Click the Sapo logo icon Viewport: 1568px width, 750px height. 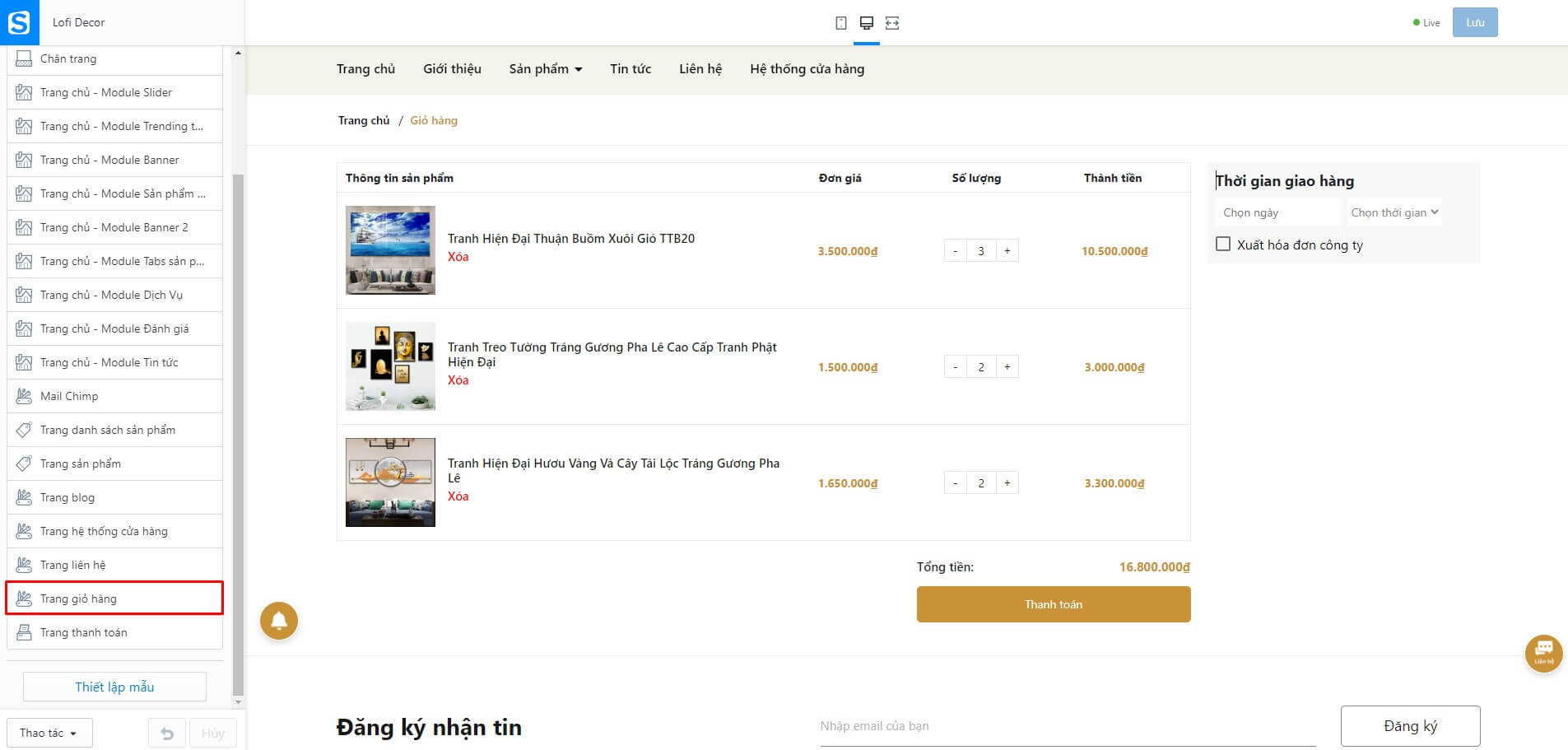[18, 22]
